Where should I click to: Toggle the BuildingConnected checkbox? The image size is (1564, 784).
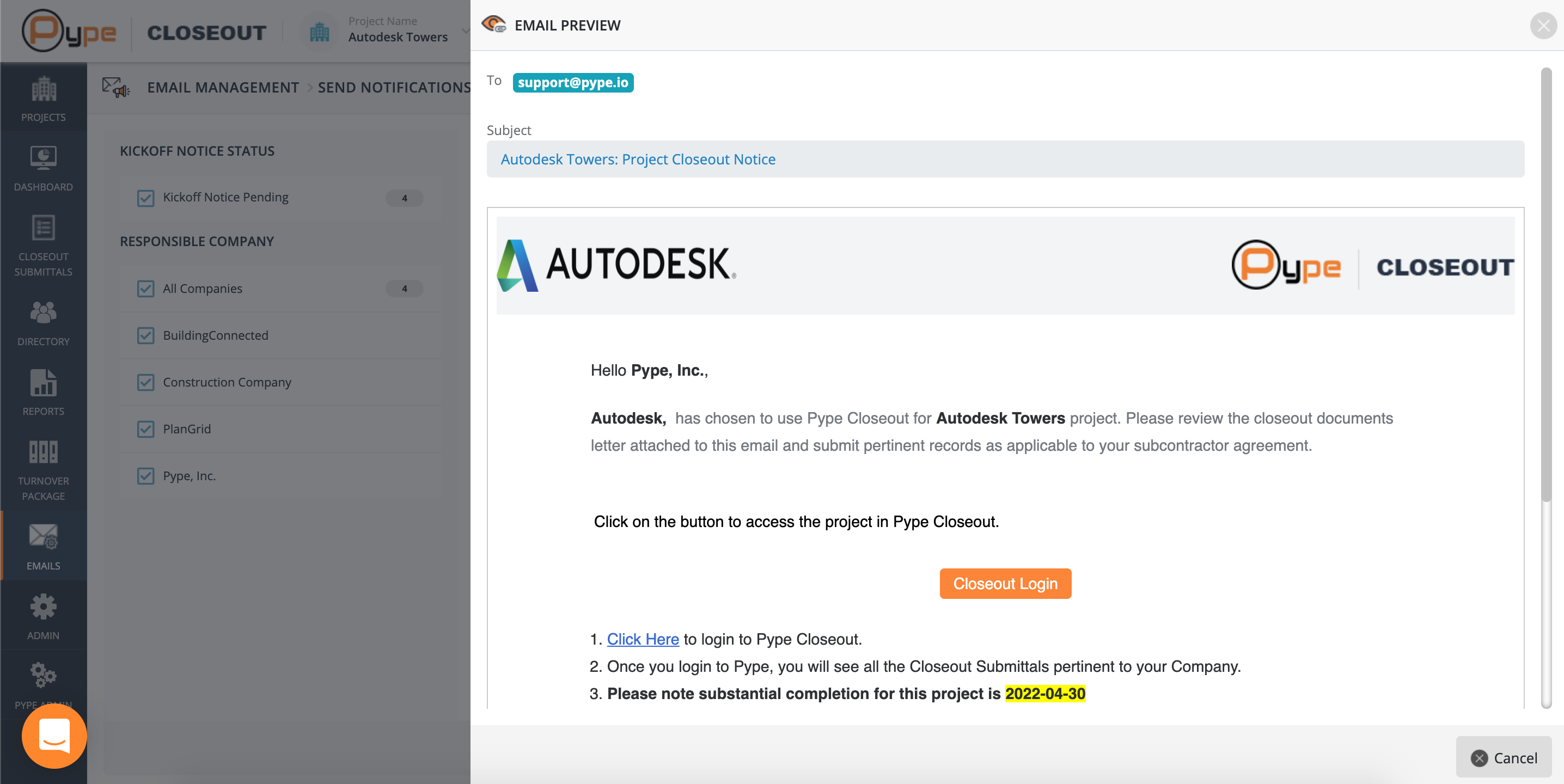146,335
